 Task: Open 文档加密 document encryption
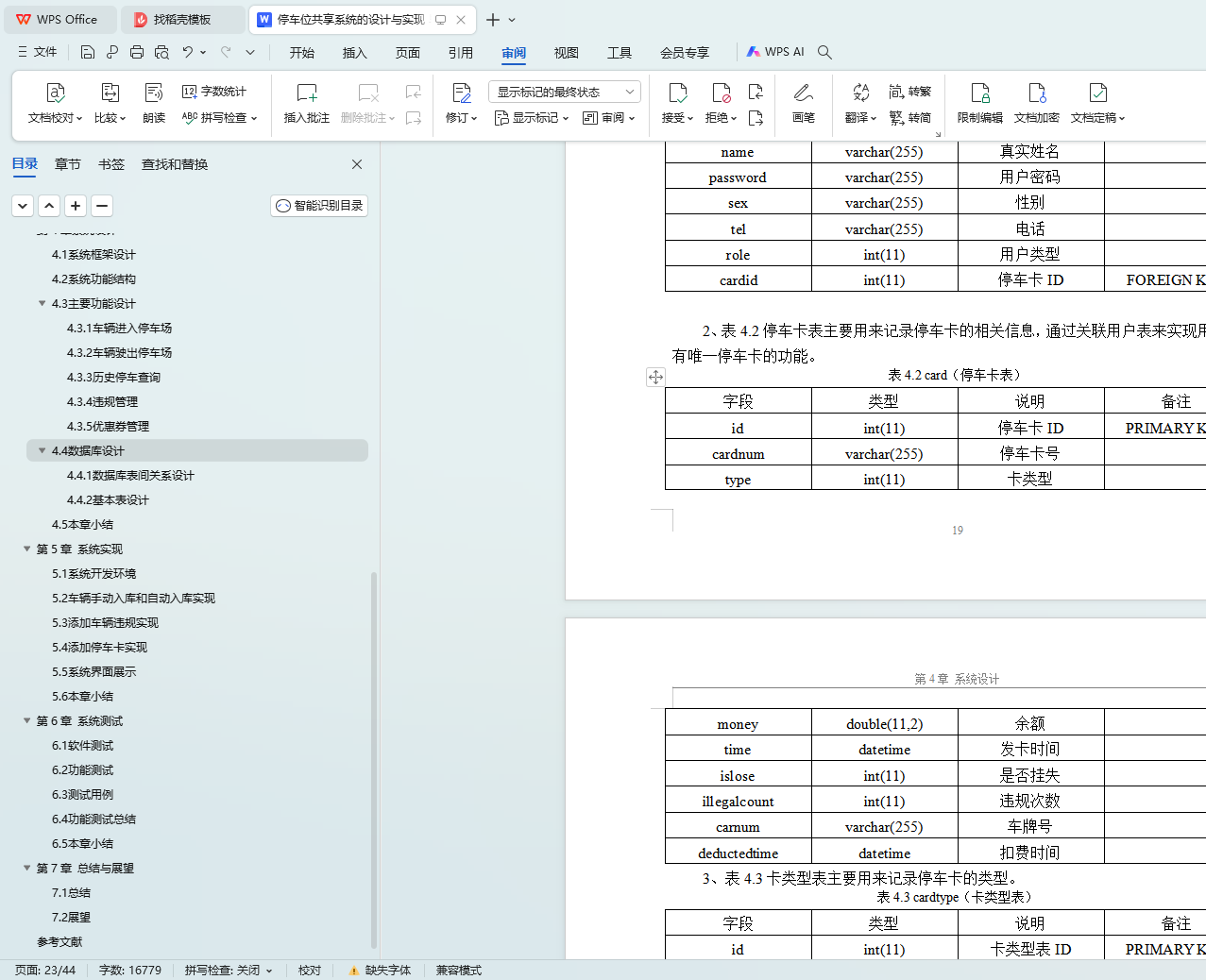(x=1037, y=103)
